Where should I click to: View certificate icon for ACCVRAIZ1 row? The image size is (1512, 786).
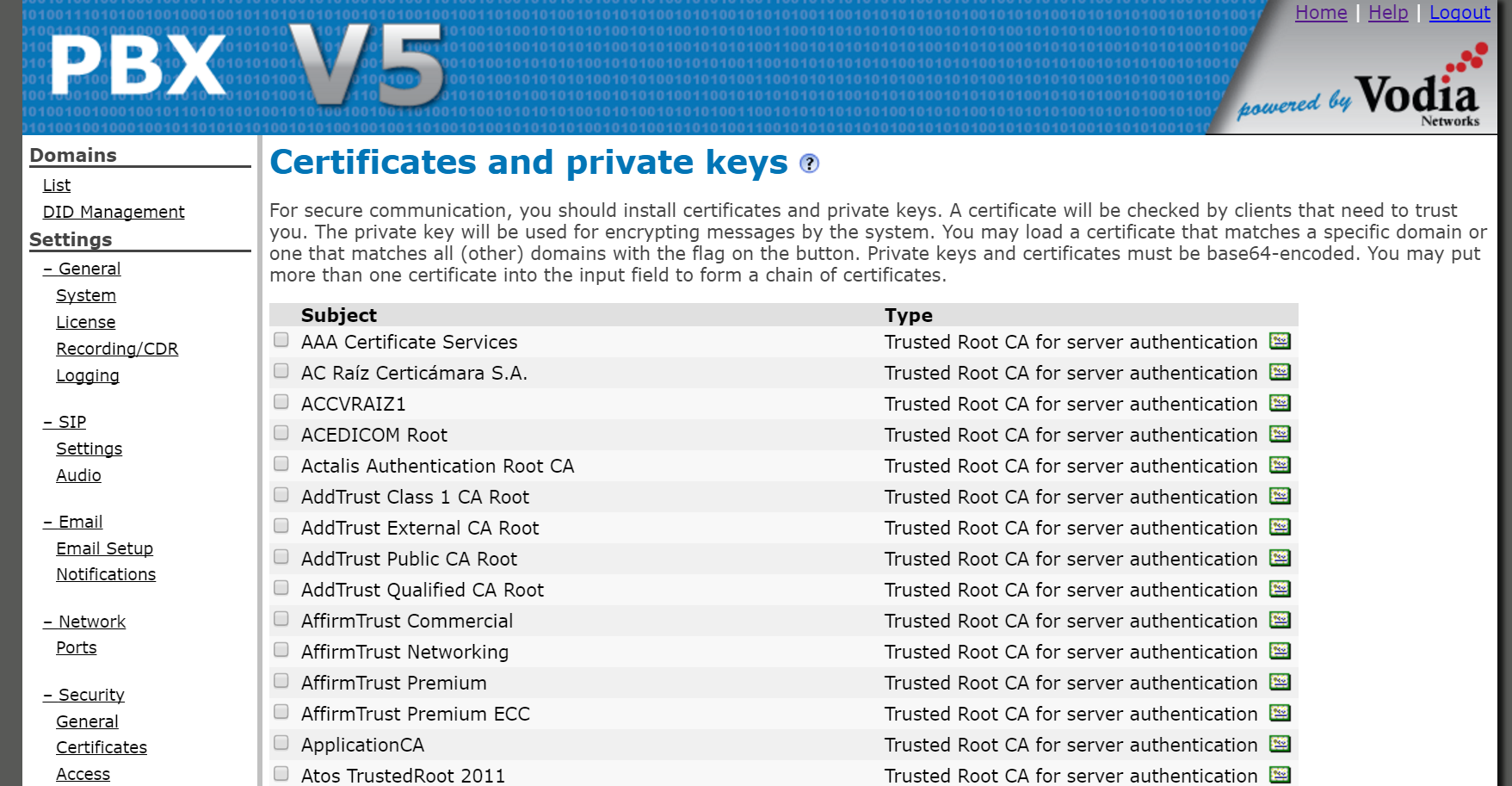pyautogui.click(x=1280, y=404)
